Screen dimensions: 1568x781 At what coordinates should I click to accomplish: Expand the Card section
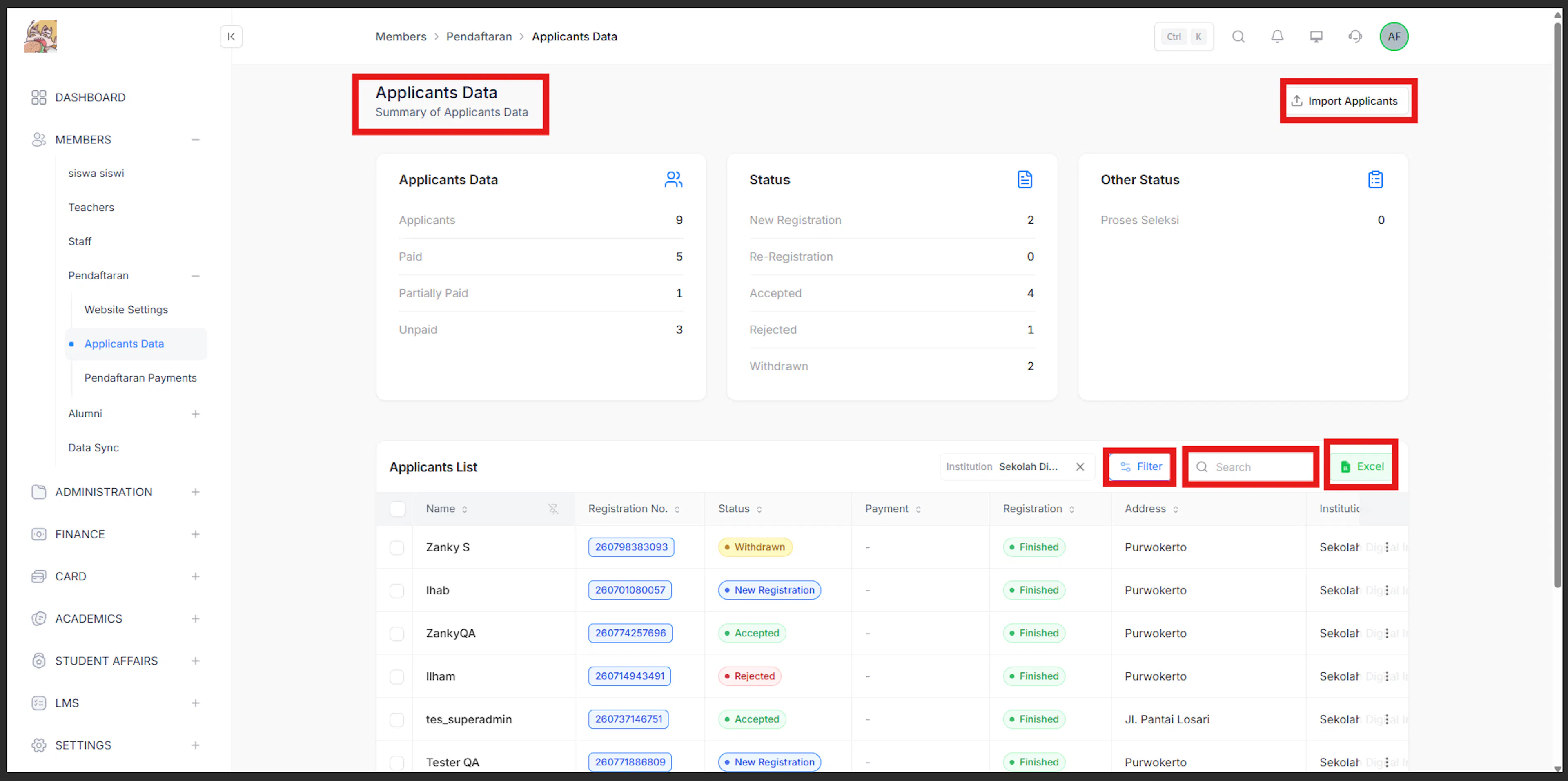[196, 576]
